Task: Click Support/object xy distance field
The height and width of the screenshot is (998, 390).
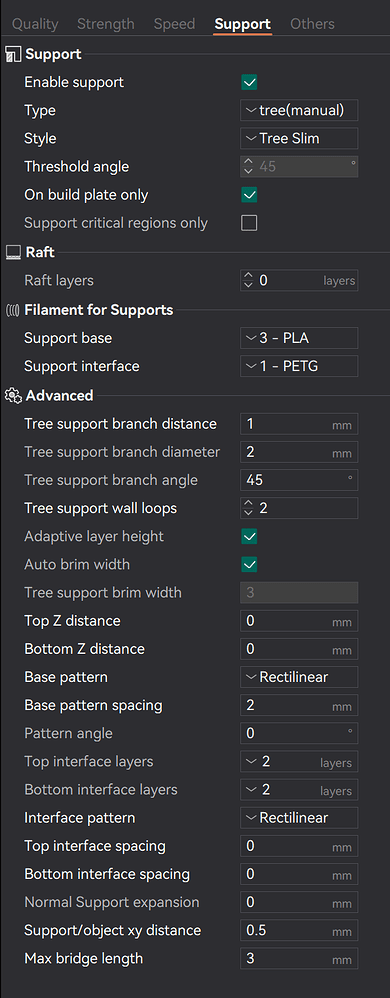Action: 299,931
